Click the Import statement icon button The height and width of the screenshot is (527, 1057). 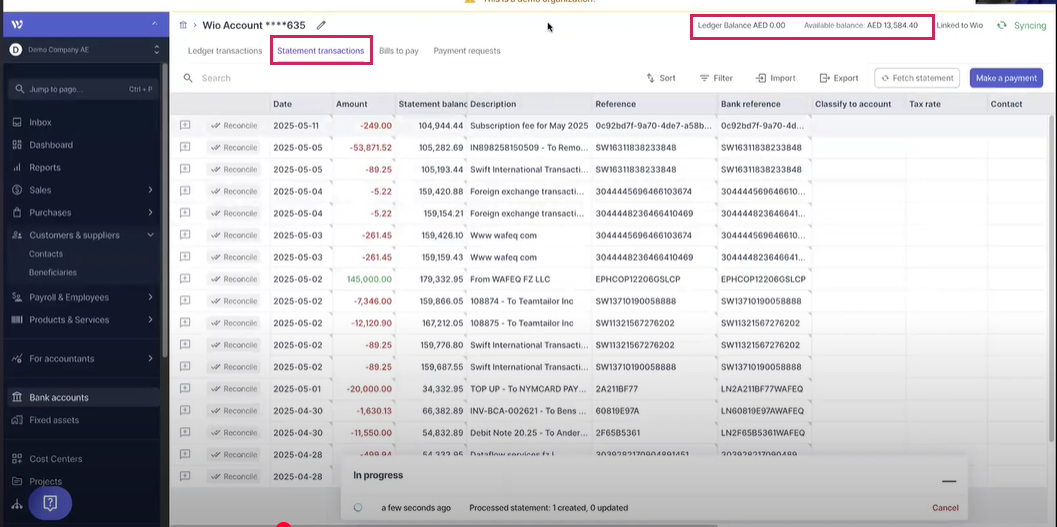click(x=775, y=78)
